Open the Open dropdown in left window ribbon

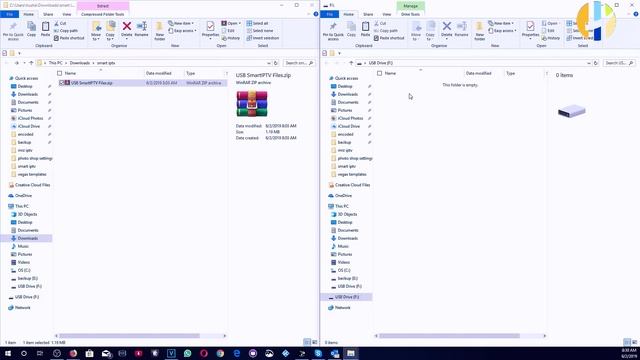231,23
